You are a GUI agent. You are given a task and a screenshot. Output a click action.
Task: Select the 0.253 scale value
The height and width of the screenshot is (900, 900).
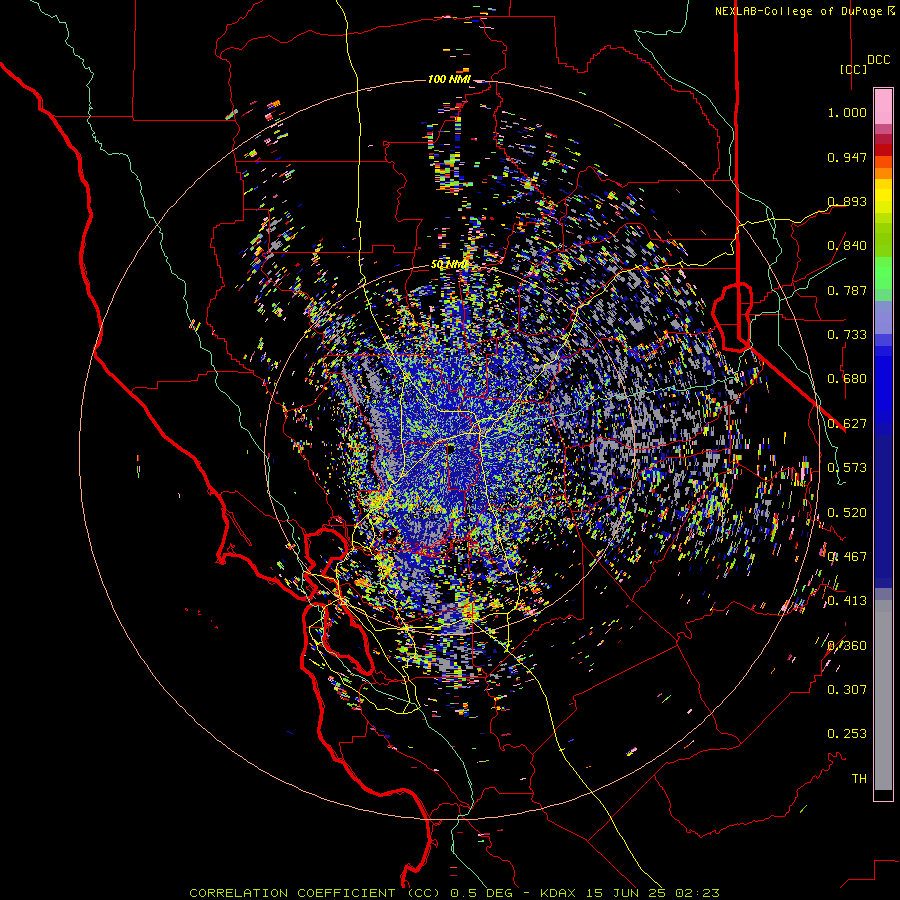point(847,734)
